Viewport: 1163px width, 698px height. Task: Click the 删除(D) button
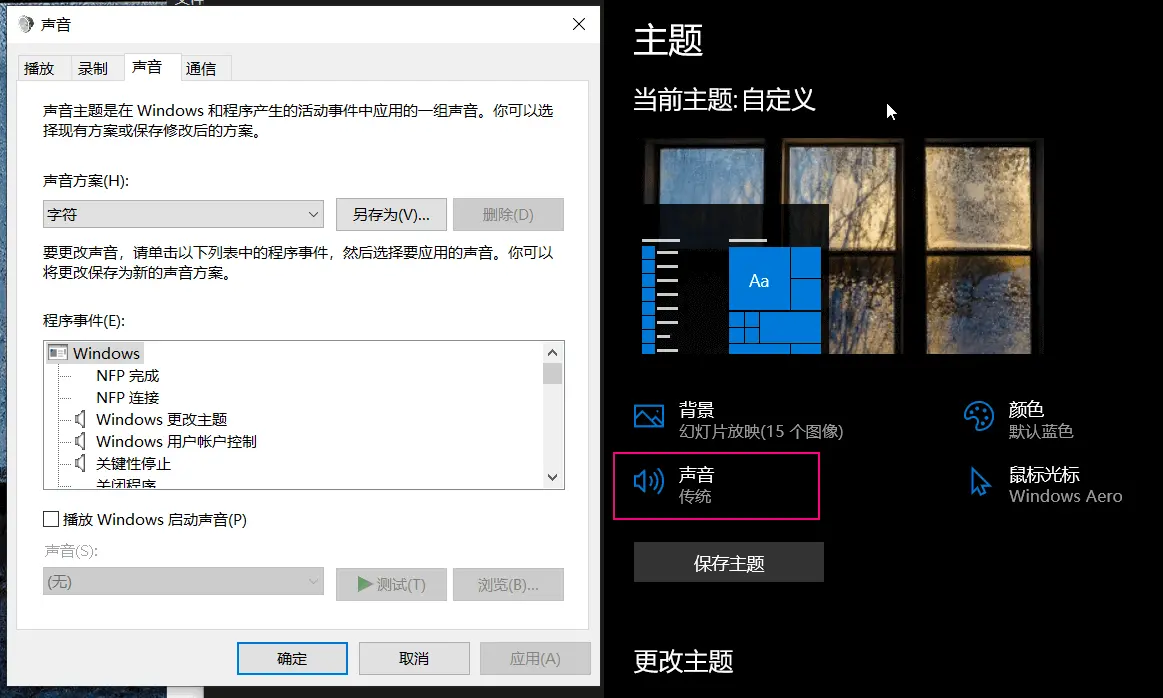pos(508,214)
